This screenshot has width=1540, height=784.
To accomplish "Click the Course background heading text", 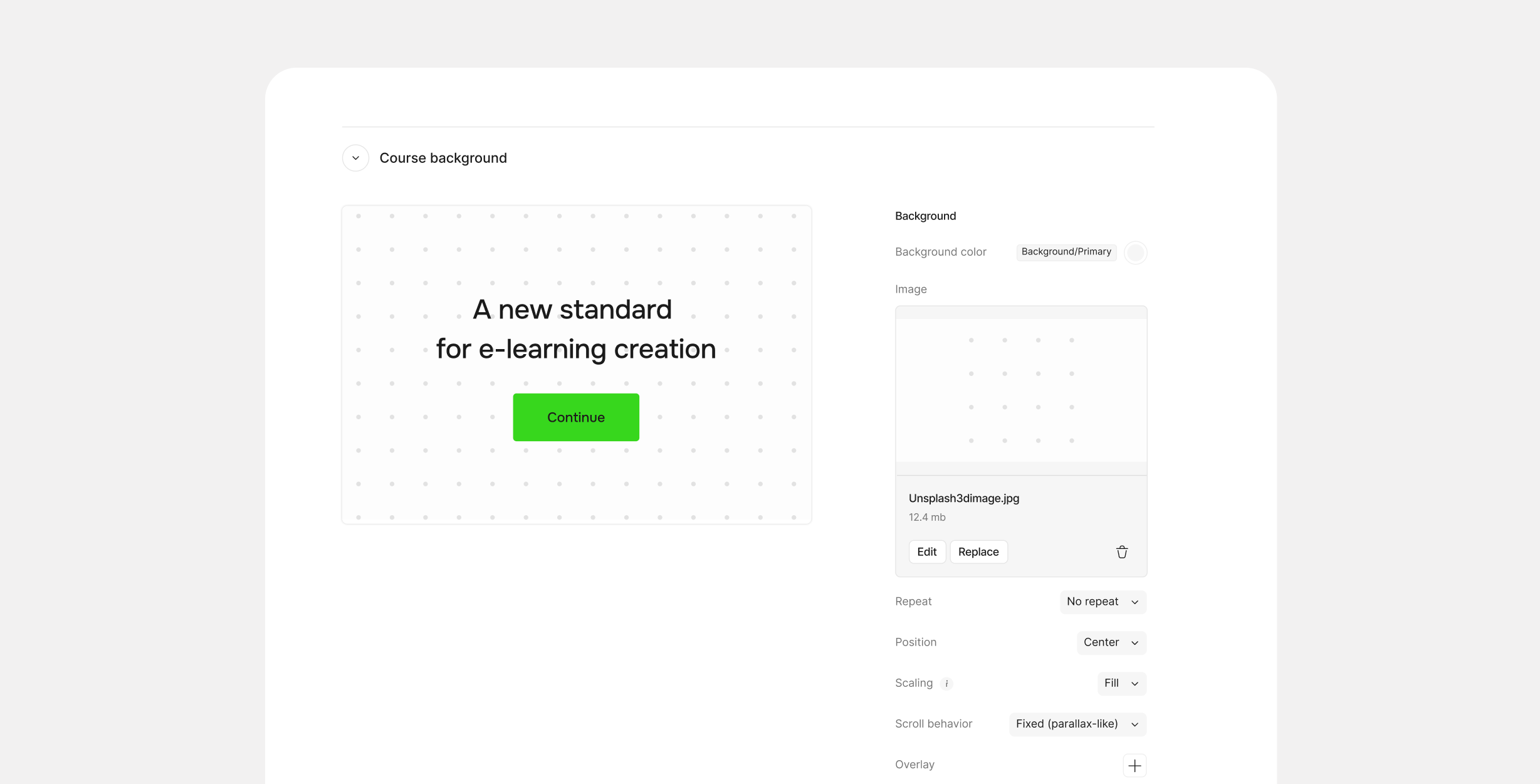I will 443,158.
